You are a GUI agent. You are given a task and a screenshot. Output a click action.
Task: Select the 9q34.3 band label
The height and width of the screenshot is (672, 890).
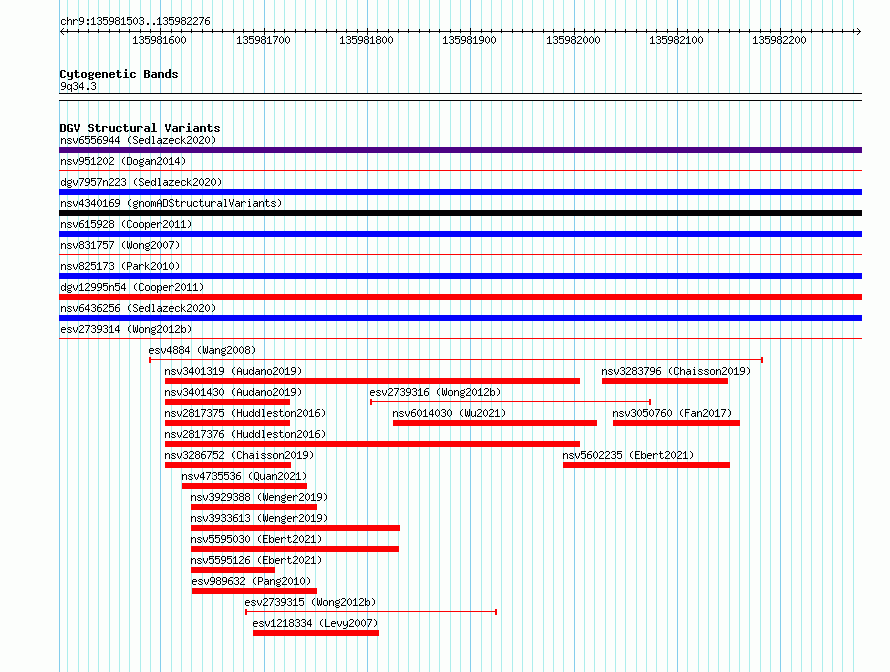(x=78, y=86)
